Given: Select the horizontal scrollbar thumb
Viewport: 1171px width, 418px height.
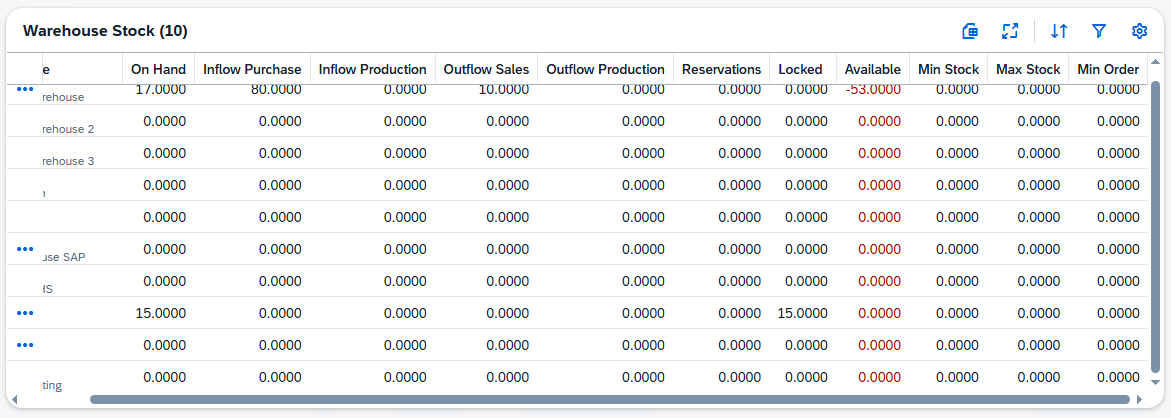Looking at the screenshot, I should (609, 399).
